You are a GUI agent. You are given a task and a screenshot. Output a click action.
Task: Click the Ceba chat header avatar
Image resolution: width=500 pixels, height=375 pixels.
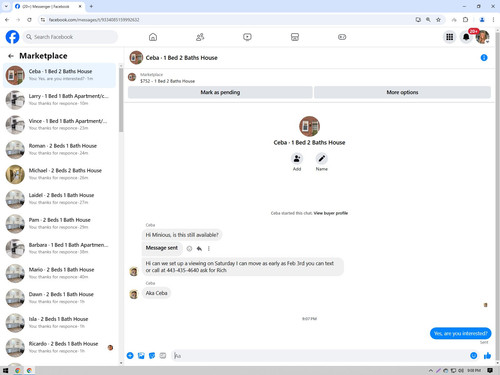136,58
